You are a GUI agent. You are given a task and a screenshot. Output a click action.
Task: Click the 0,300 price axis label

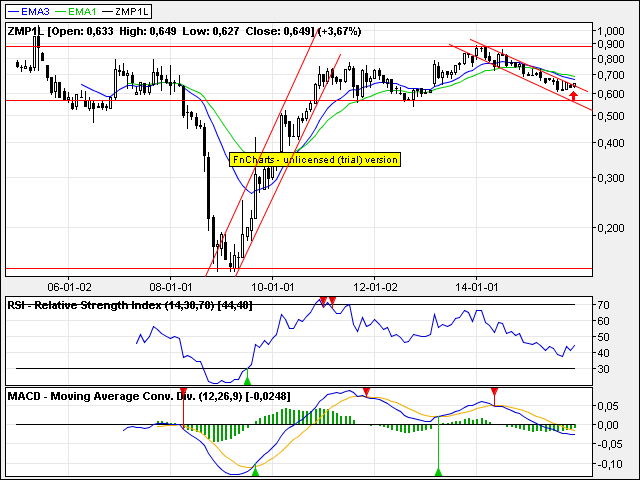click(x=611, y=178)
